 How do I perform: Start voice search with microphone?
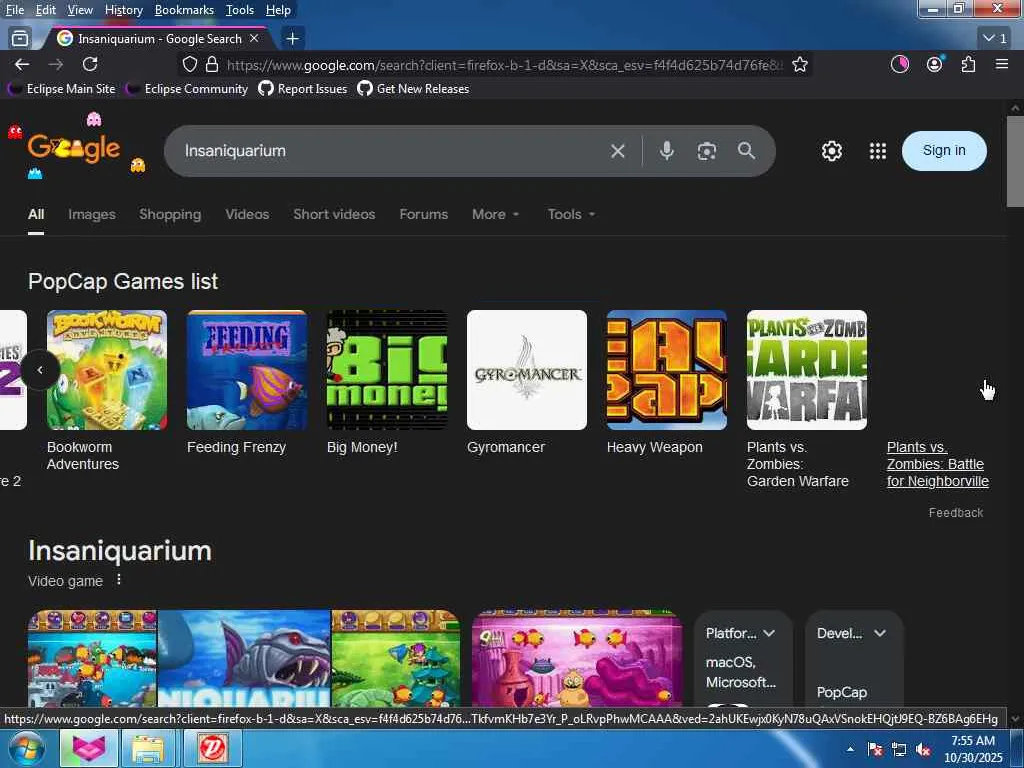point(667,151)
